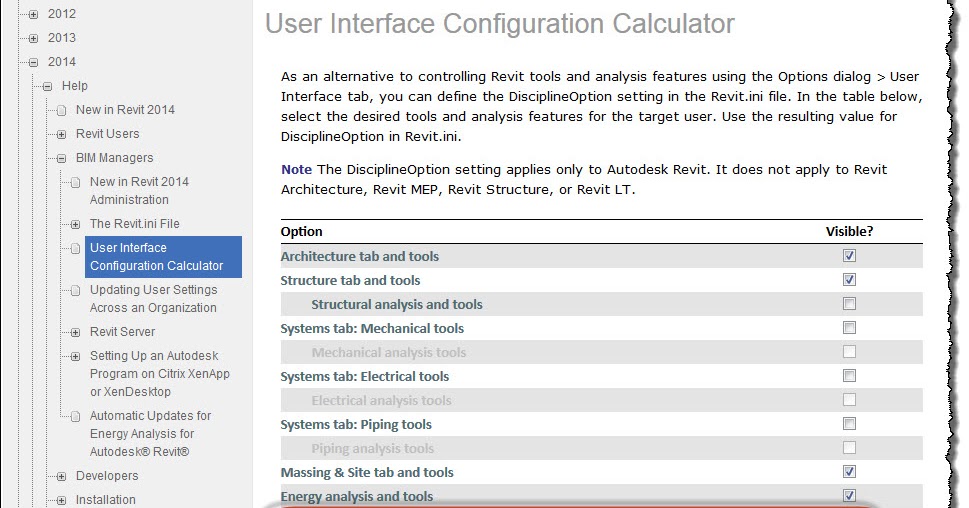Collapse the 2014 tree node
Image resolution: width=969 pixels, height=508 pixels.
tap(33, 62)
